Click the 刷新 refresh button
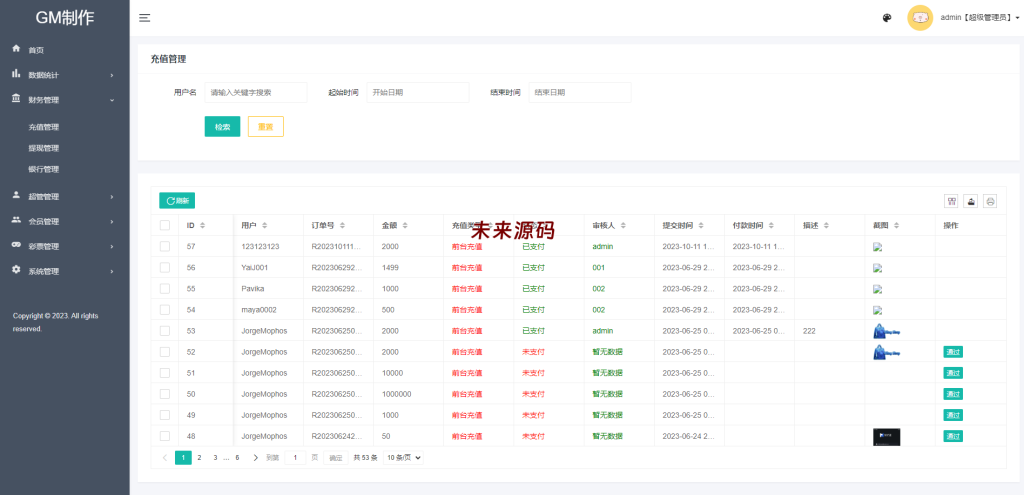This screenshot has height=495, width=1024. pyautogui.click(x=177, y=201)
